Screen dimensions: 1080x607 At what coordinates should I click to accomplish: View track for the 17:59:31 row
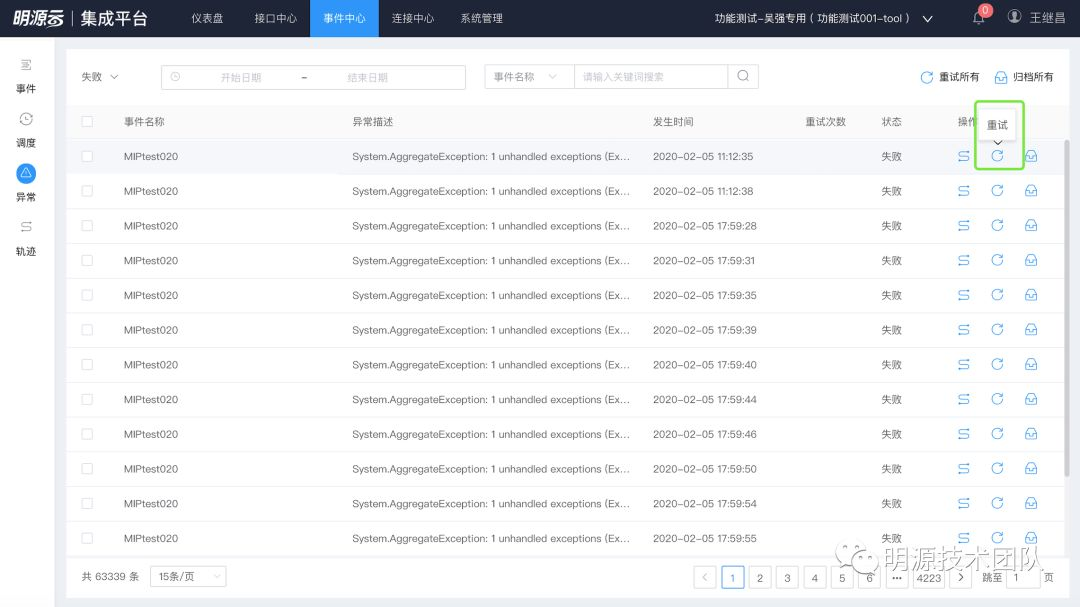tap(964, 260)
